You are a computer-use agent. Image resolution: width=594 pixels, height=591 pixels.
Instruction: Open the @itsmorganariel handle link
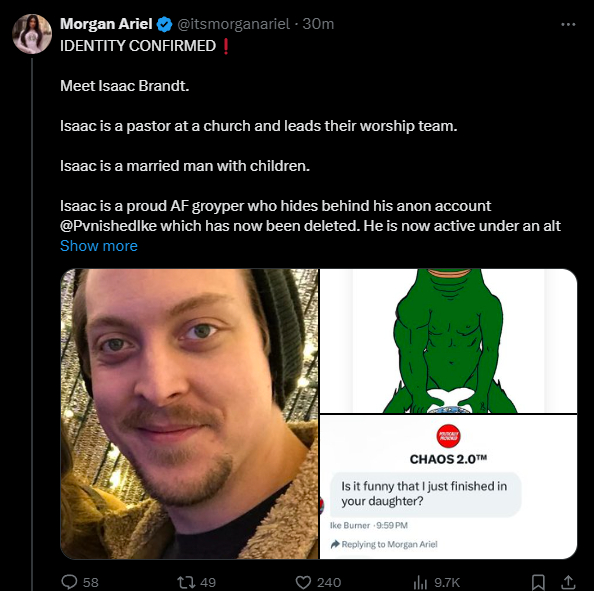click(x=233, y=24)
